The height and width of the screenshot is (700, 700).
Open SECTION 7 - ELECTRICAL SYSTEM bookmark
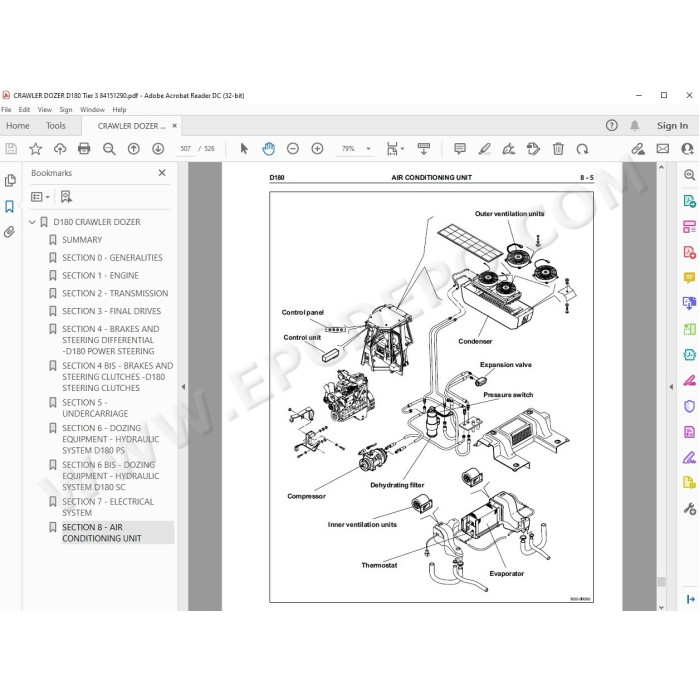point(108,507)
